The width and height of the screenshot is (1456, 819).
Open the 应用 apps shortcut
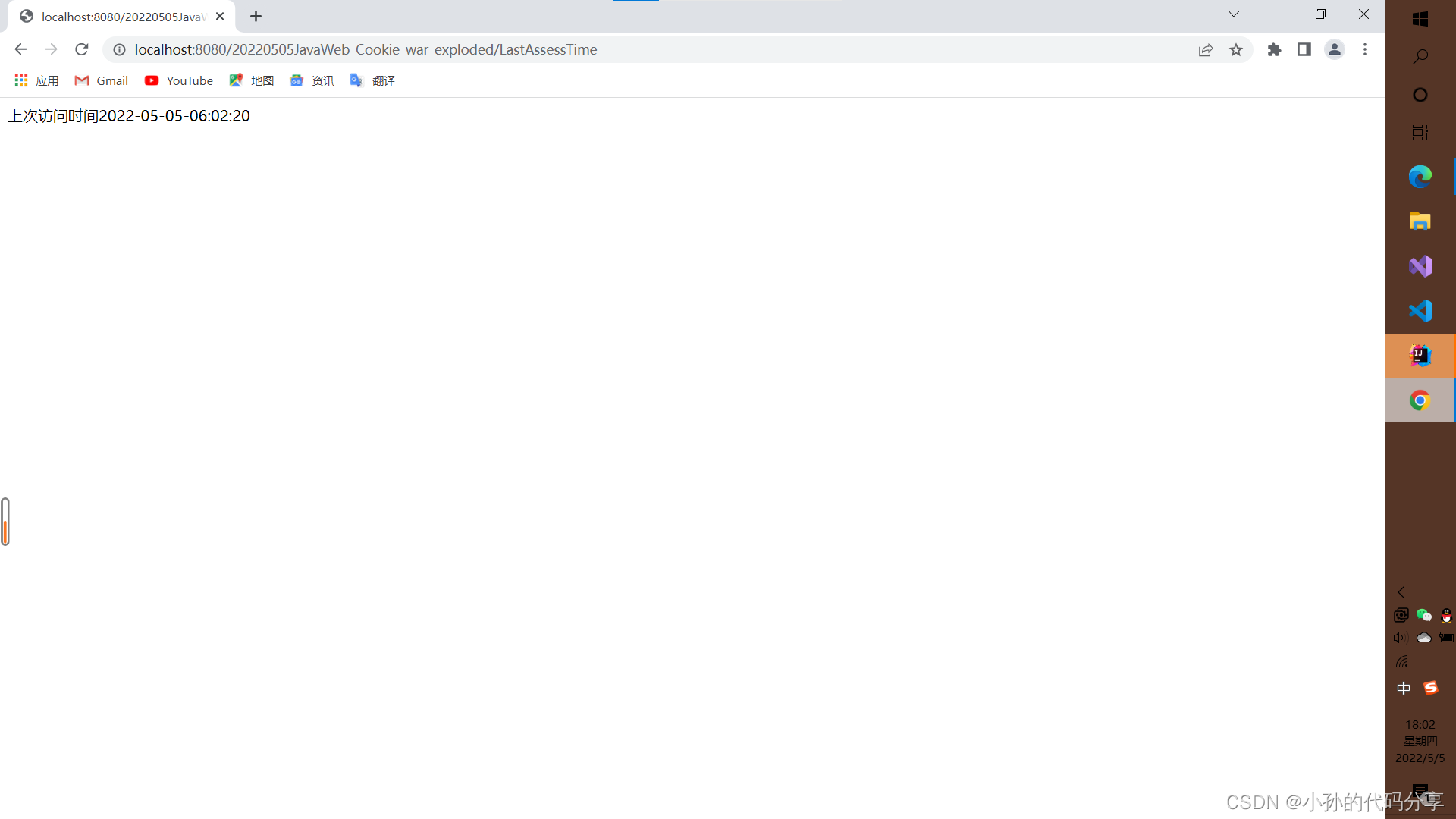[36, 80]
